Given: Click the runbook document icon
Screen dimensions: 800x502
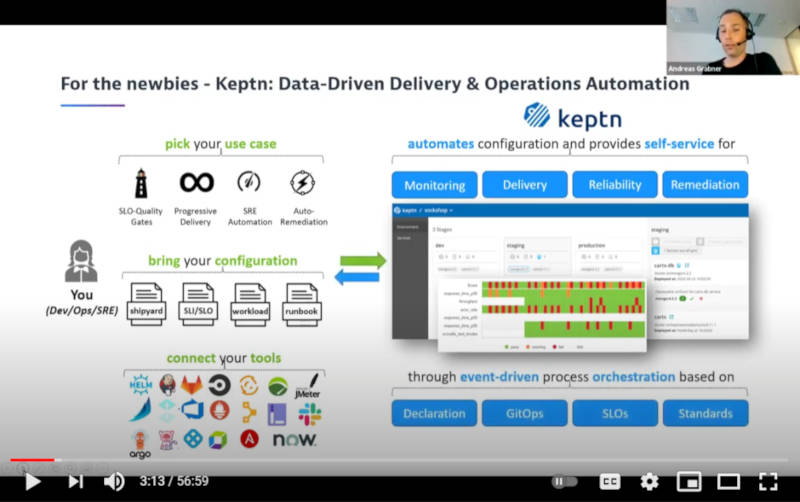Looking at the screenshot, I should [302, 304].
